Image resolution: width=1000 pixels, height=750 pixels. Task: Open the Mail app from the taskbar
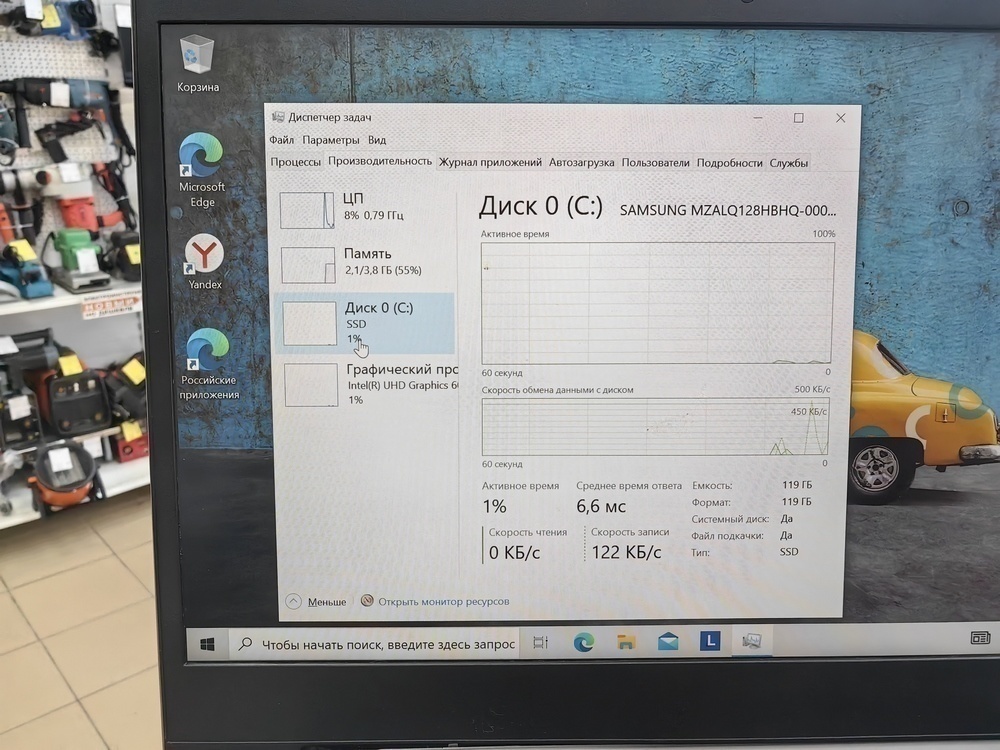tap(668, 638)
